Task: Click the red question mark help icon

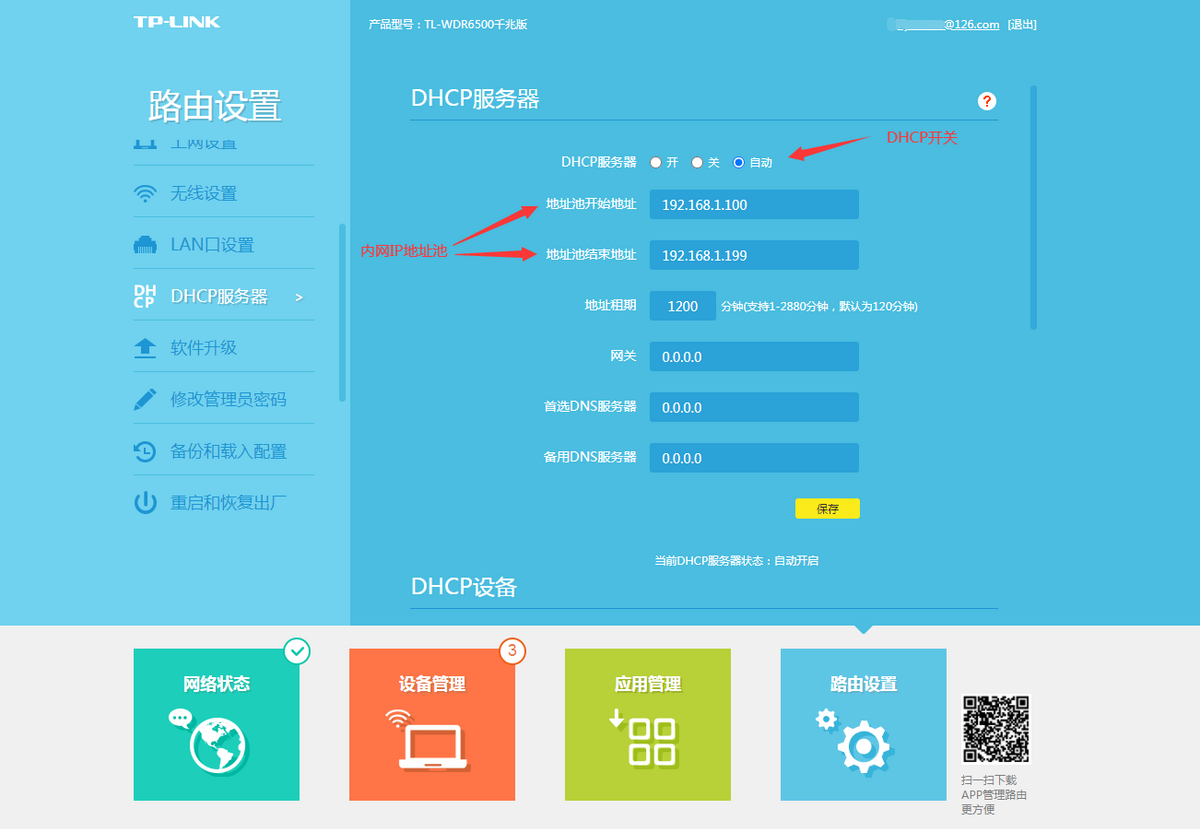Action: (x=987, y=101)
